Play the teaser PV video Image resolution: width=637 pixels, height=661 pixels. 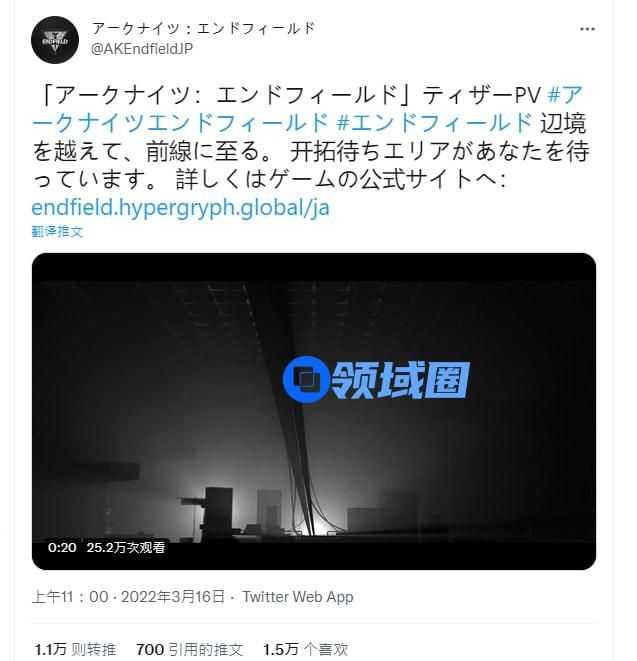click(314, 411)
